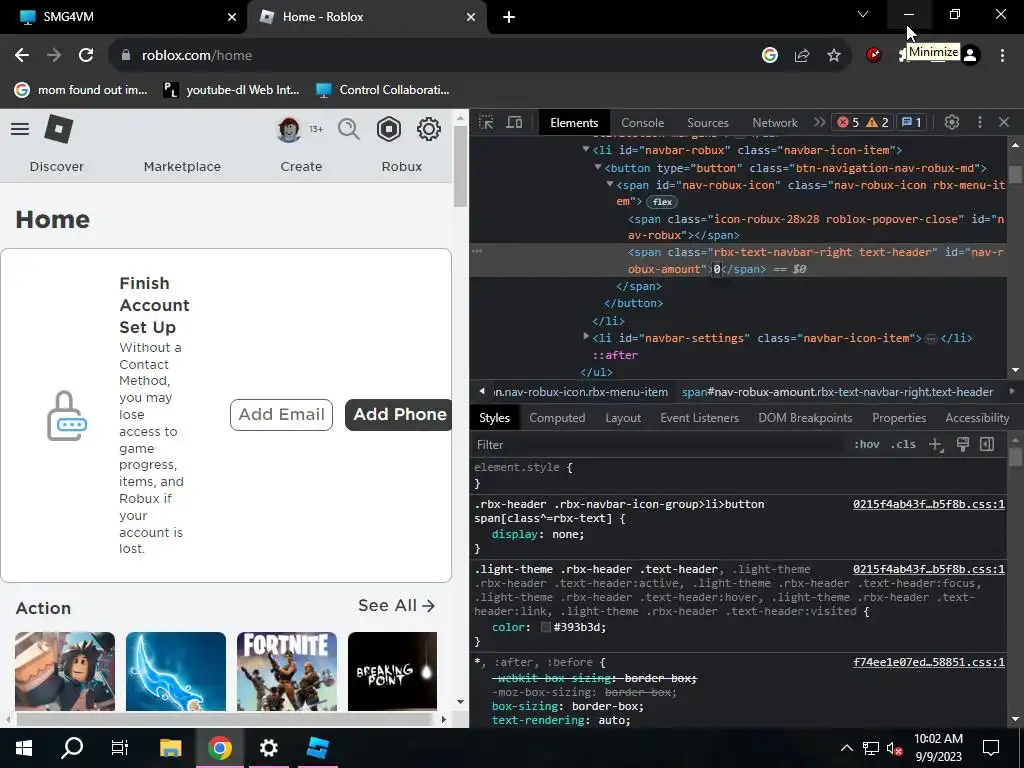Open taskbar notification center icon
This screenshot has height=768, width=1024.
point(991,748)
